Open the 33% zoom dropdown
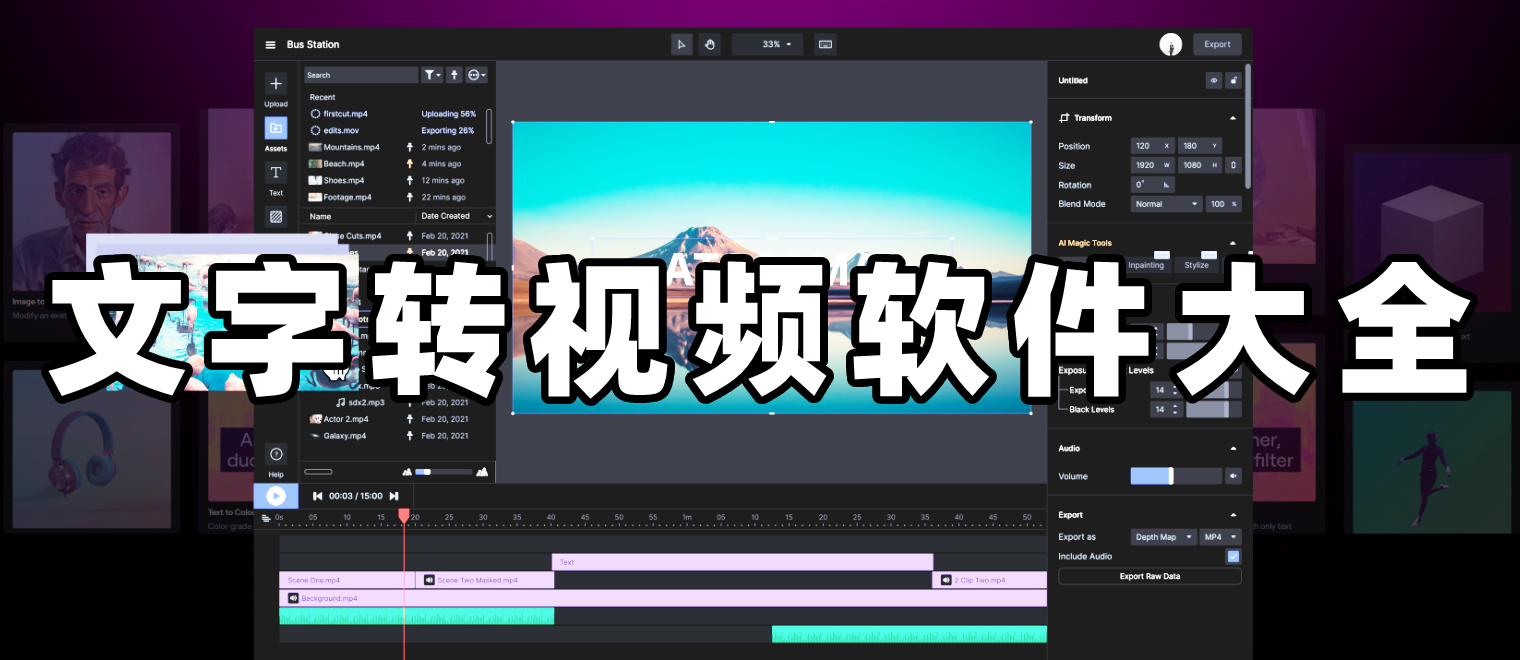 click(768, 44)
